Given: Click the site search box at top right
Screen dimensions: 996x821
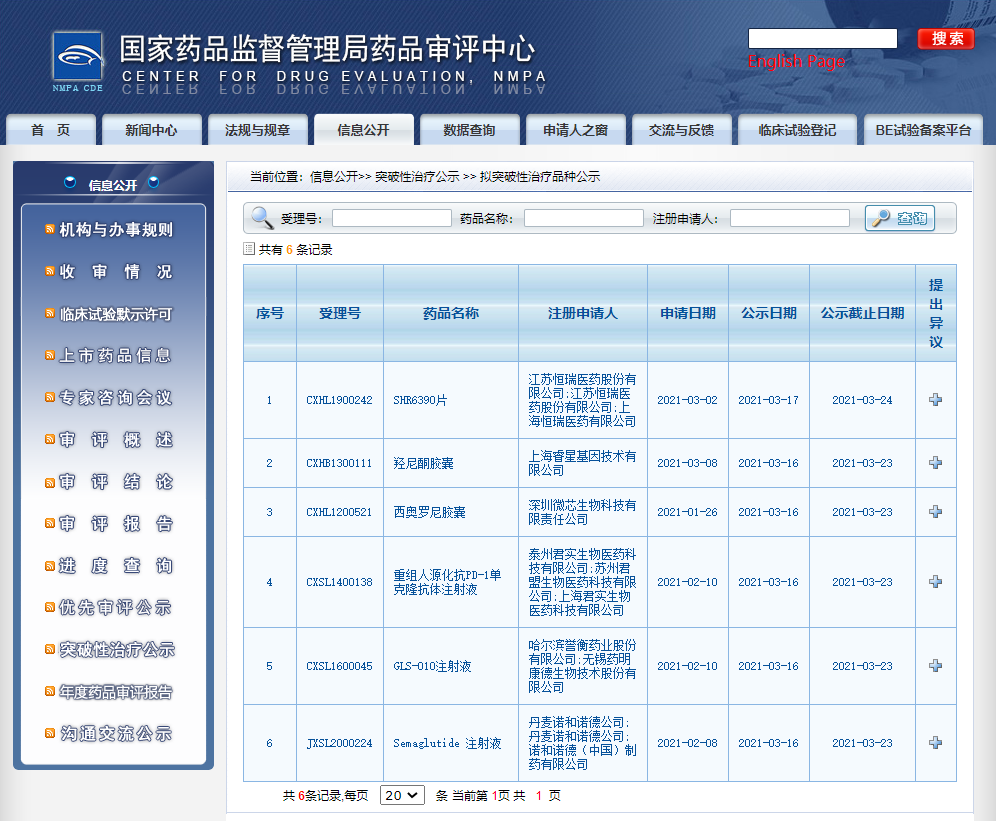Looking at the screenshot, I should pos(823,38).
